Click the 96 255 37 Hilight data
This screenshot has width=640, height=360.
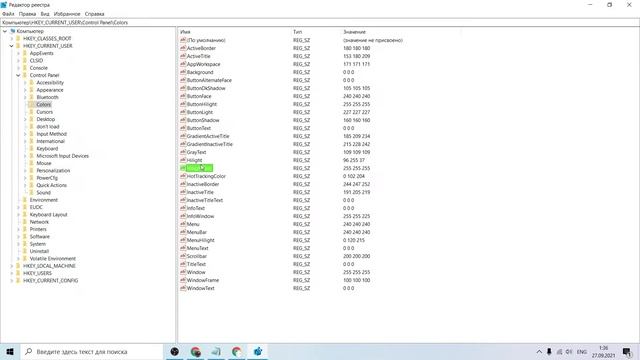(x=353, y=160)
